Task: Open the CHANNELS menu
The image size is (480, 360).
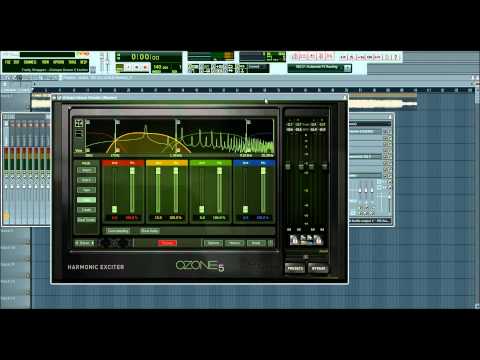Action: pyautogui.click(x=30, y=62)
